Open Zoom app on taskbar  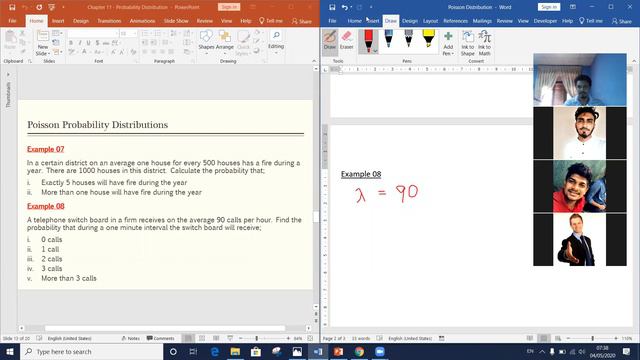pyautogui.click(x=380, y=351)
